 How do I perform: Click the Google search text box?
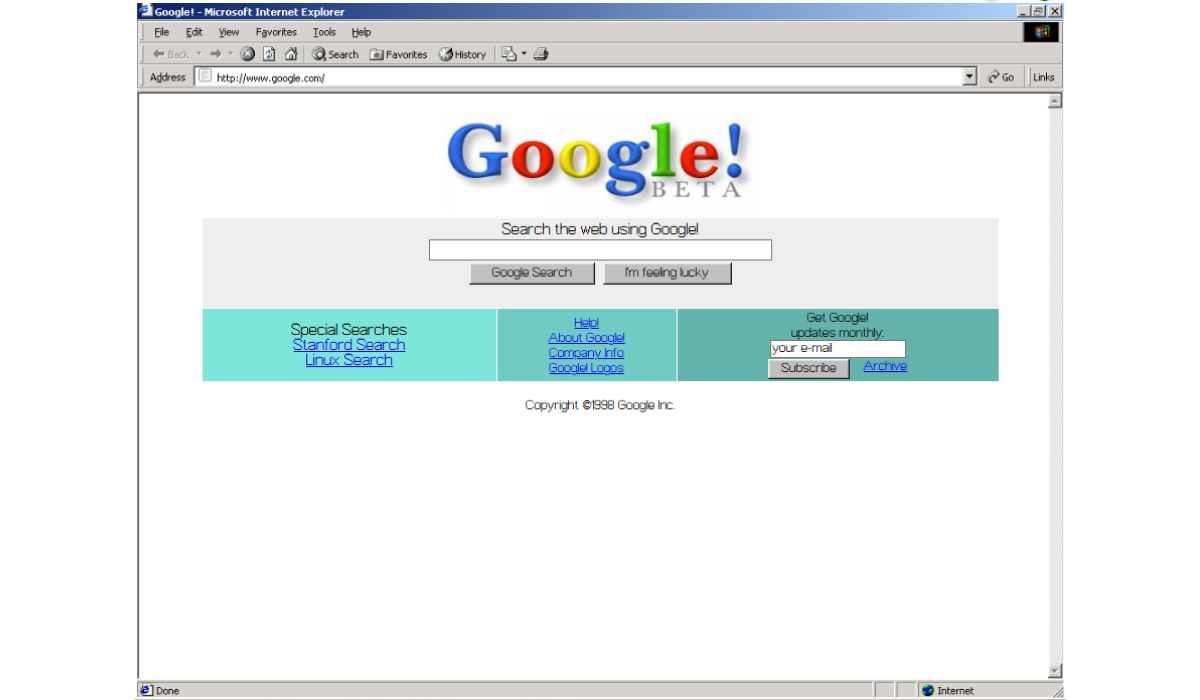pos(600,250)
